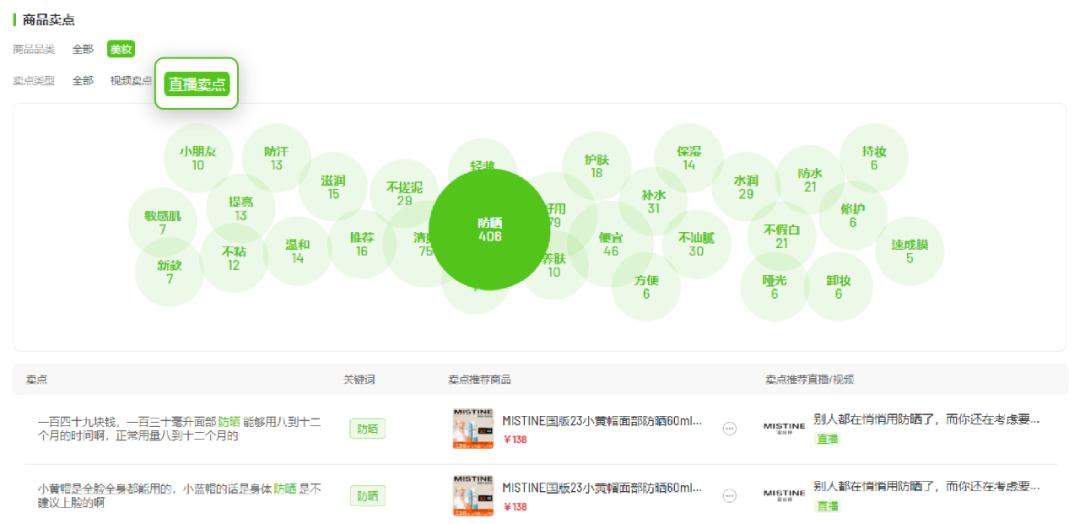The image size is (1080, 524).
Task: Open second MISTINE product thumbnail image
Action: [x=473, y=495]
